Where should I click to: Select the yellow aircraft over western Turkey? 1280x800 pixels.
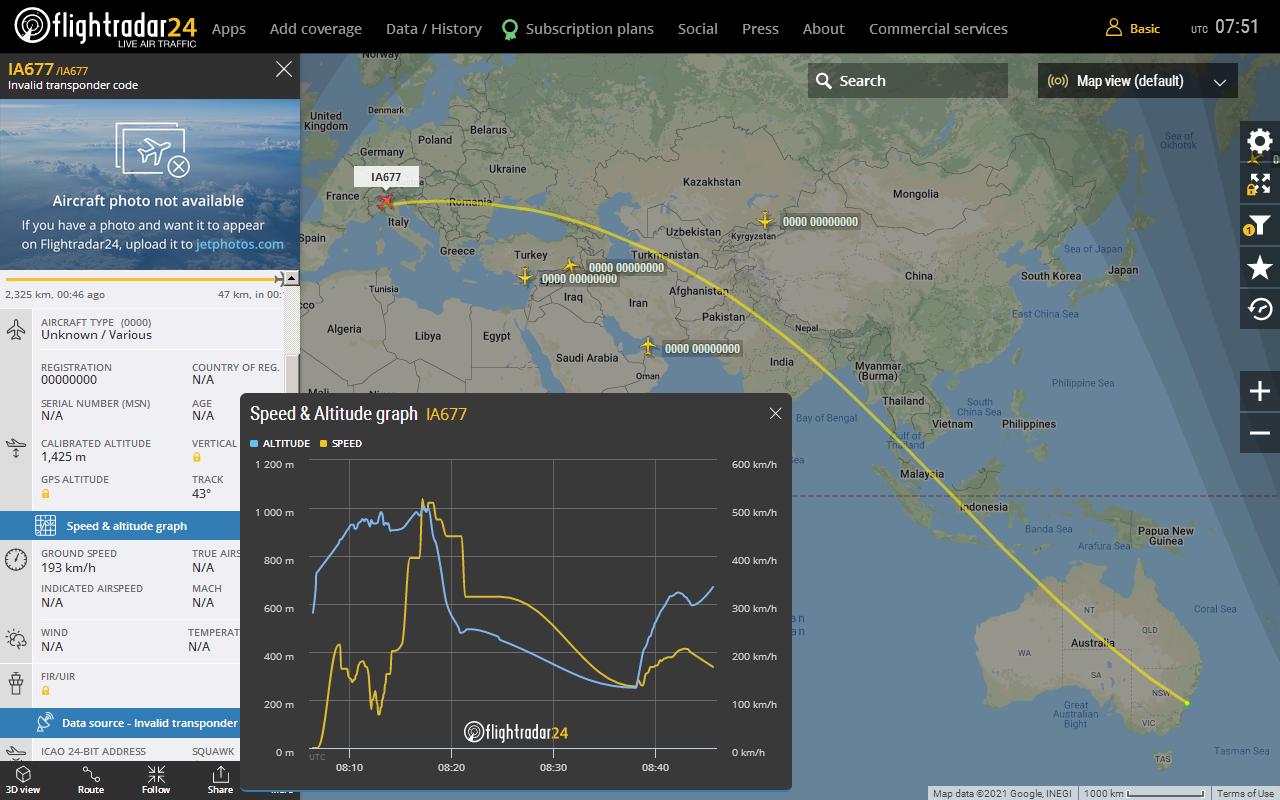click(525, 275)
